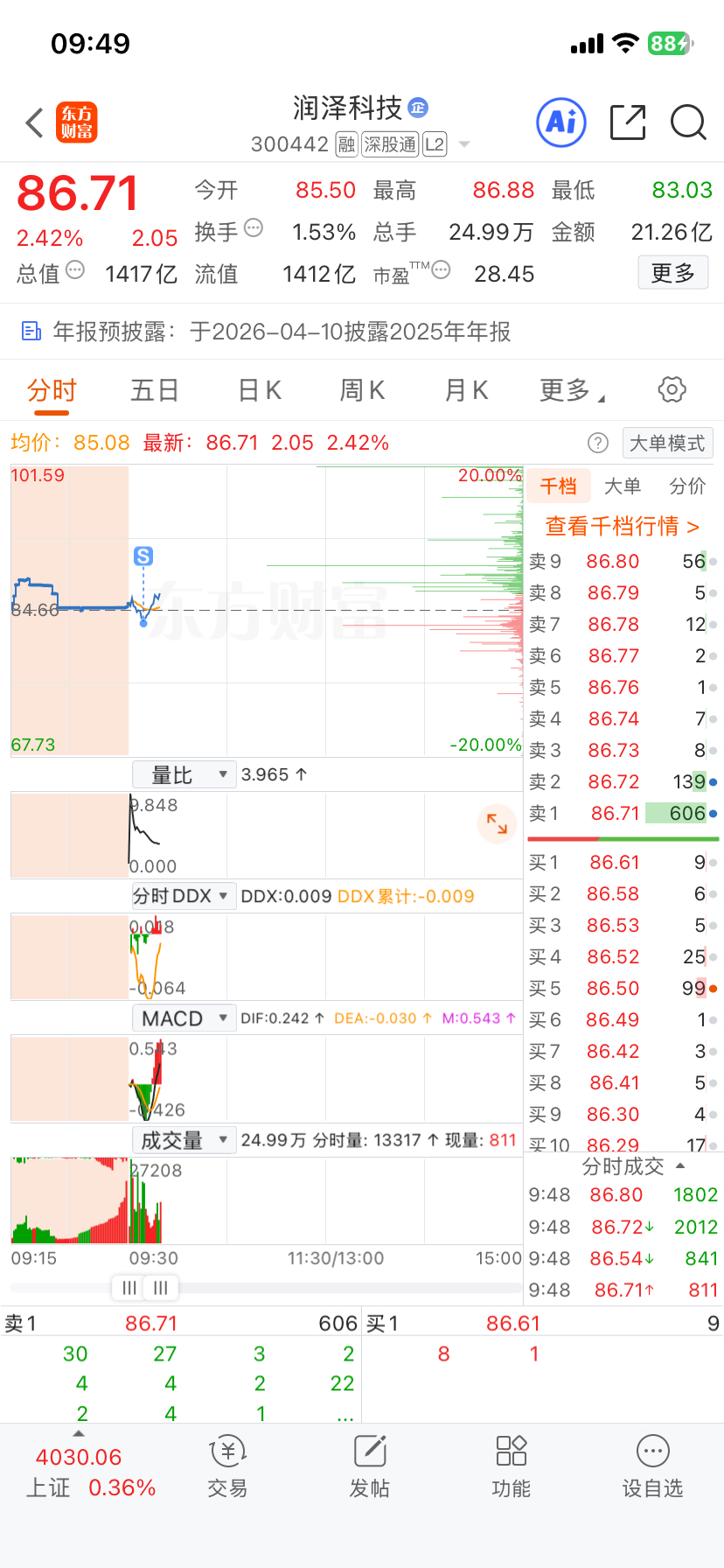Tap the intraday price chart area

(x=267, y=611)
